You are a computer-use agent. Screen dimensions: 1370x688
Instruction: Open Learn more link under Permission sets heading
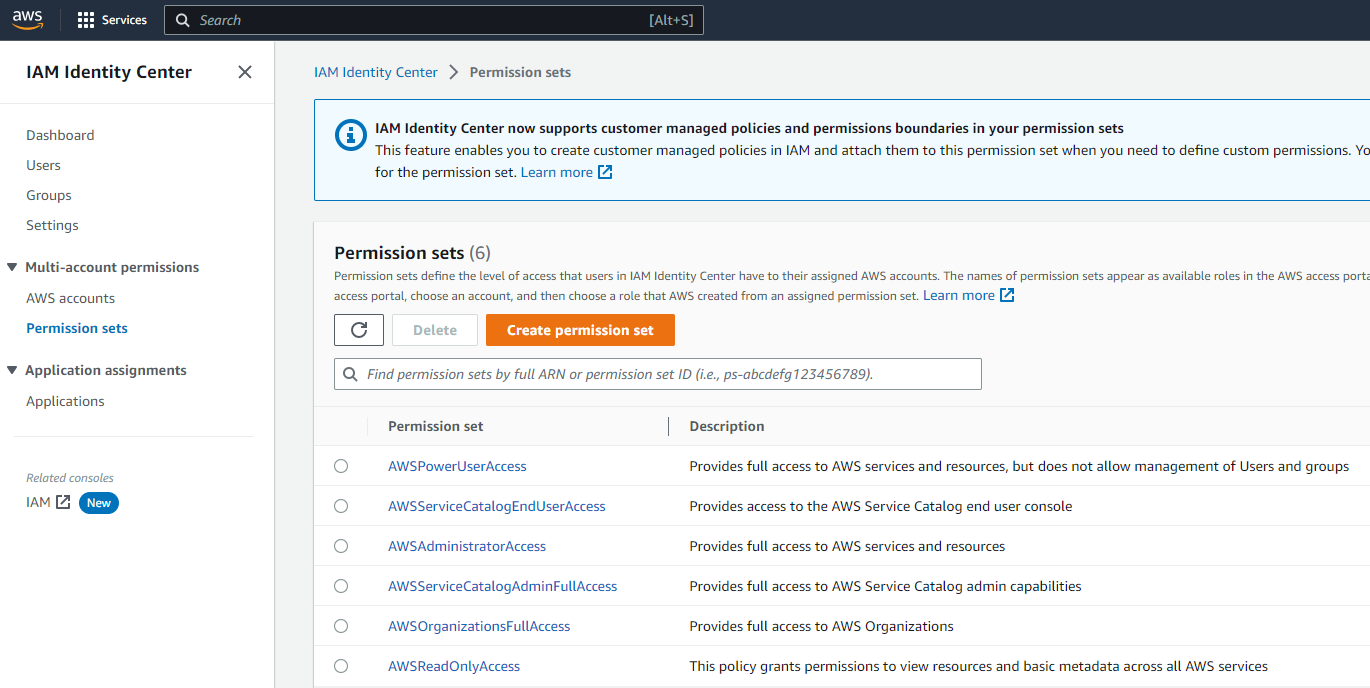tap(968, 295)
